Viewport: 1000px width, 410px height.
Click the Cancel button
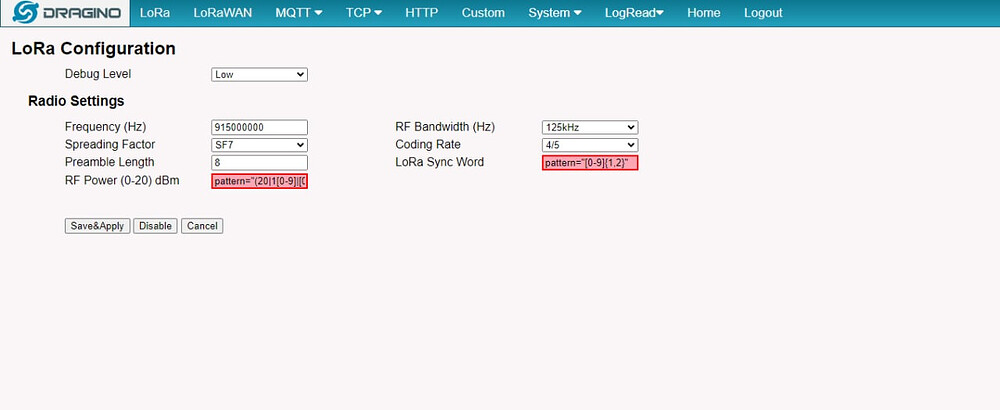202,226
